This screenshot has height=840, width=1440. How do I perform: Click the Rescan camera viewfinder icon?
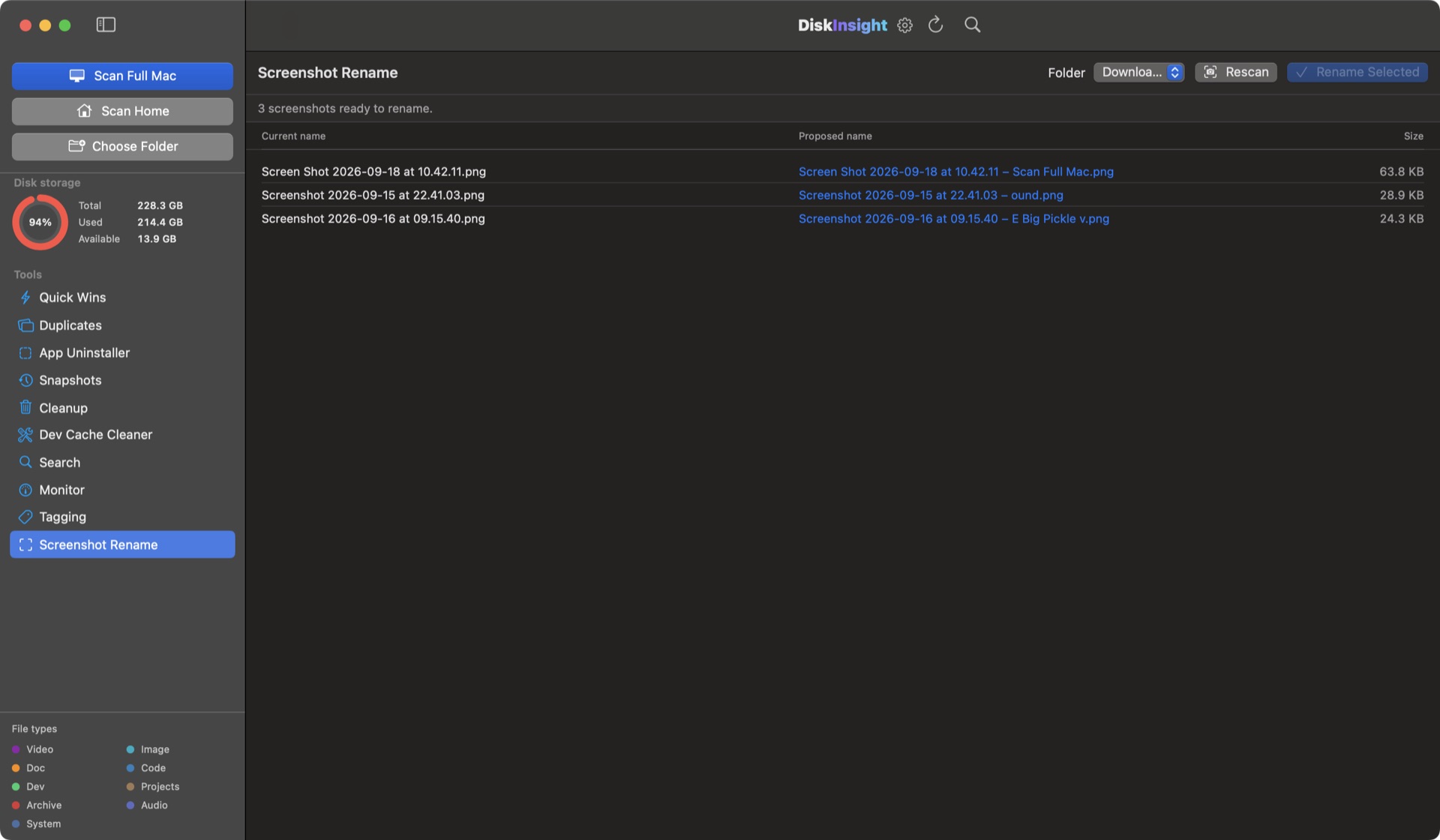(x=1210, y=72)
